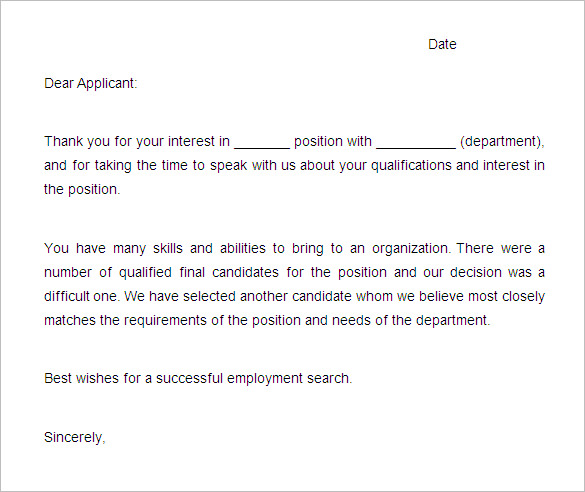Click the Date placeholder text

click(442, 44)
